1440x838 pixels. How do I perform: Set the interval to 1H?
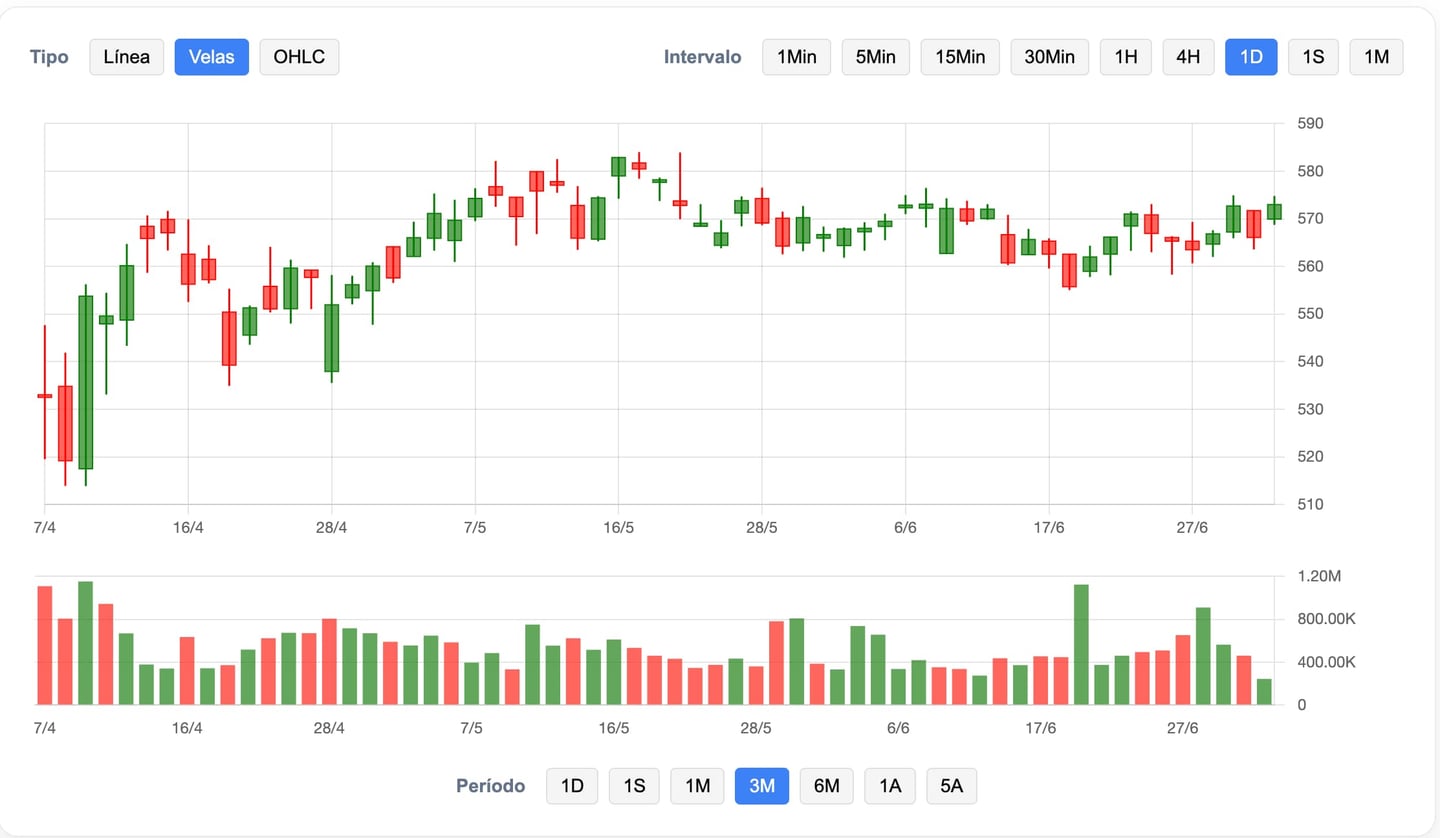(x=1126, y=57)
